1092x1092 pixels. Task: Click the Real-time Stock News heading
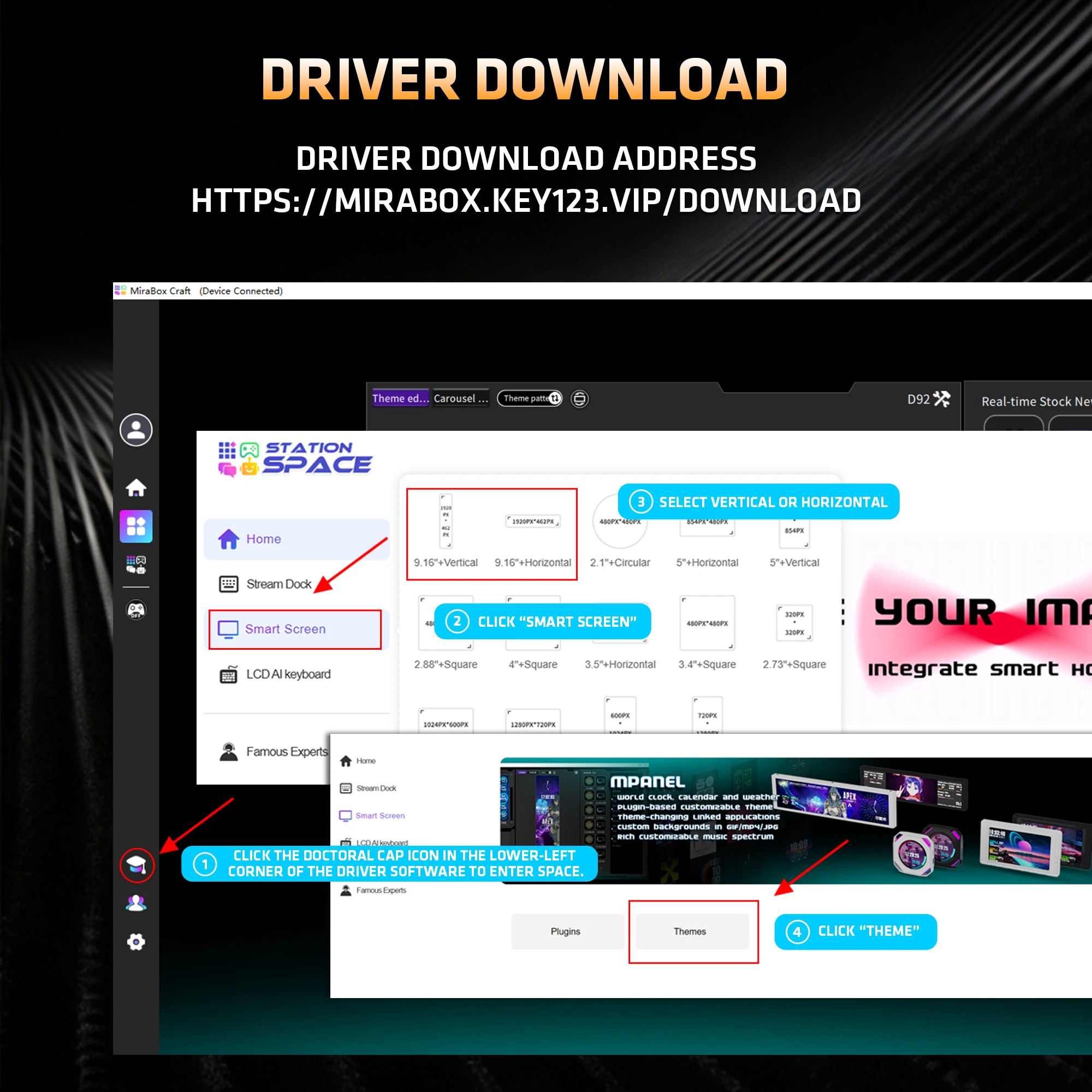1036,401
